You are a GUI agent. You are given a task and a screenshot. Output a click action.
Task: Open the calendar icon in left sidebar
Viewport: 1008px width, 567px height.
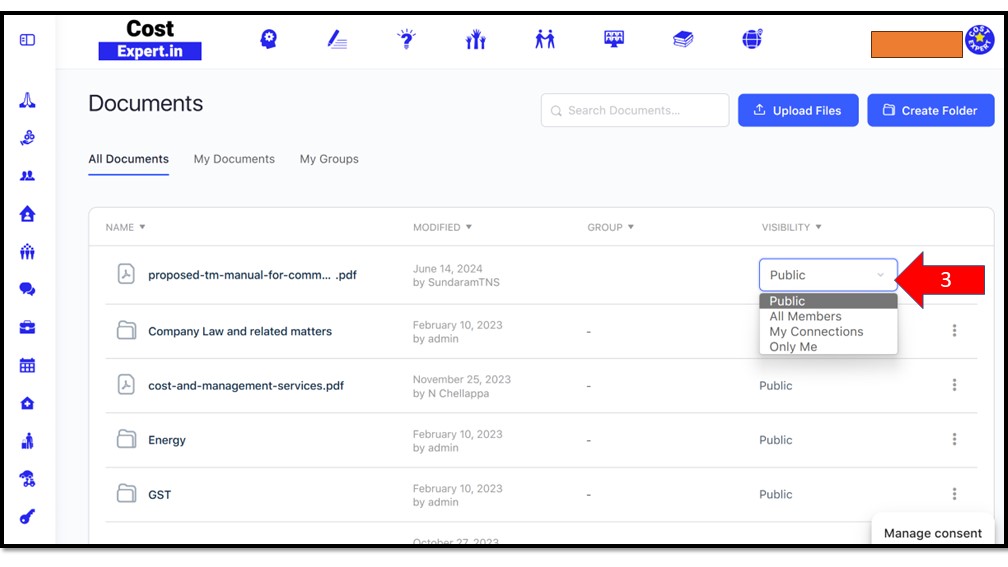[28, 365]
